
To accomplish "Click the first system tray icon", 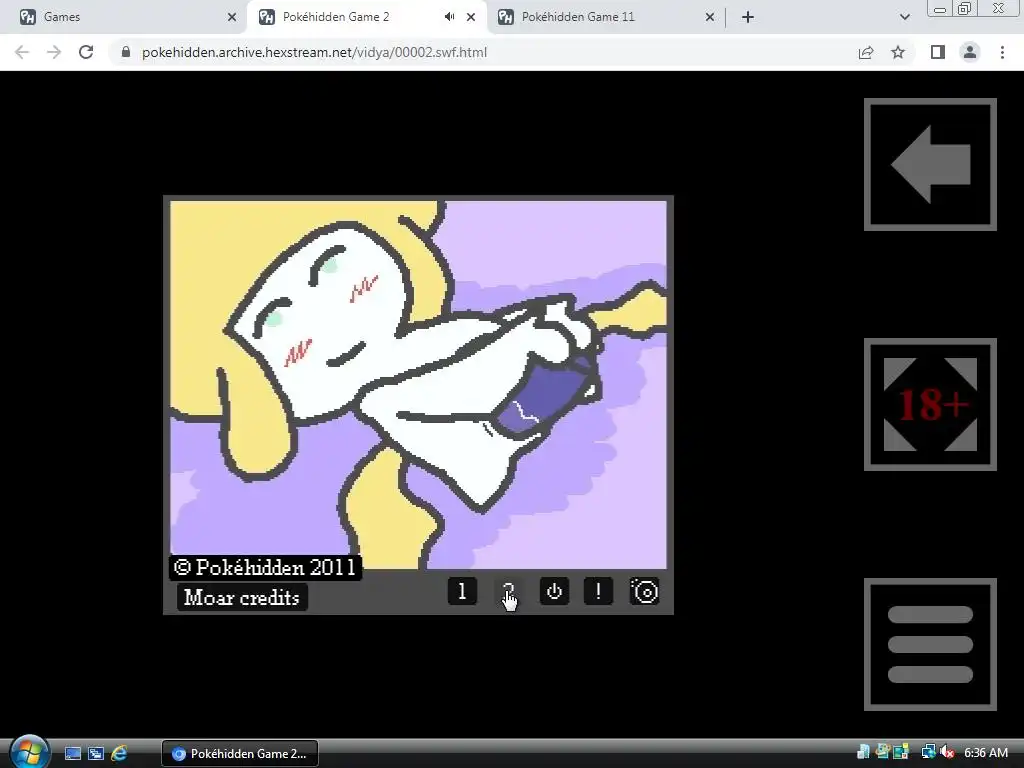I will (863, 752).
